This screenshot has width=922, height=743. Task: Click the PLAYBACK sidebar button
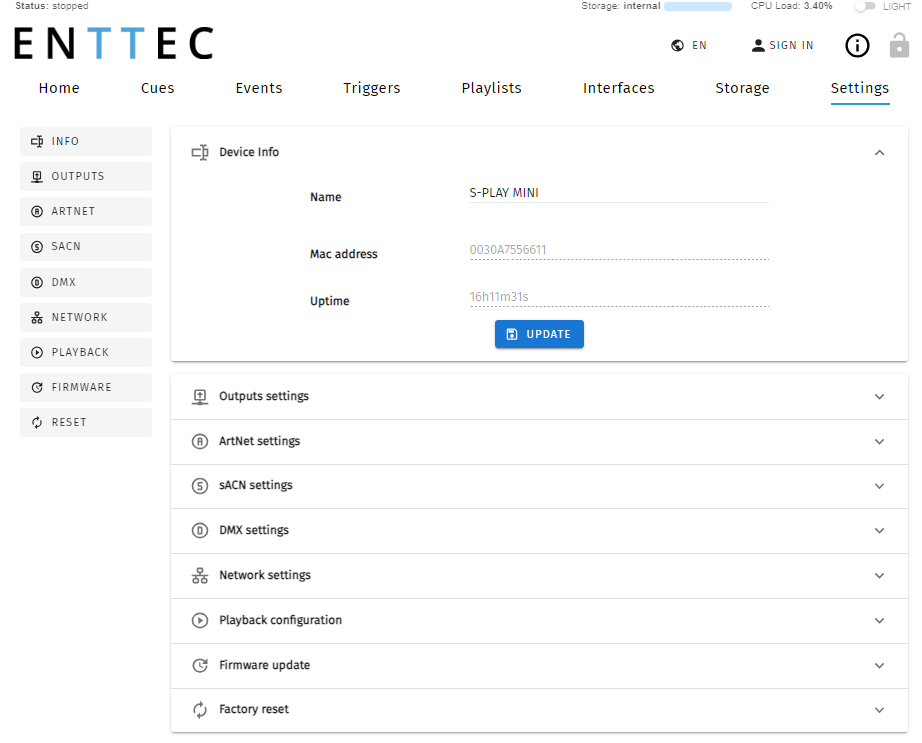click(x=86, y=352)
